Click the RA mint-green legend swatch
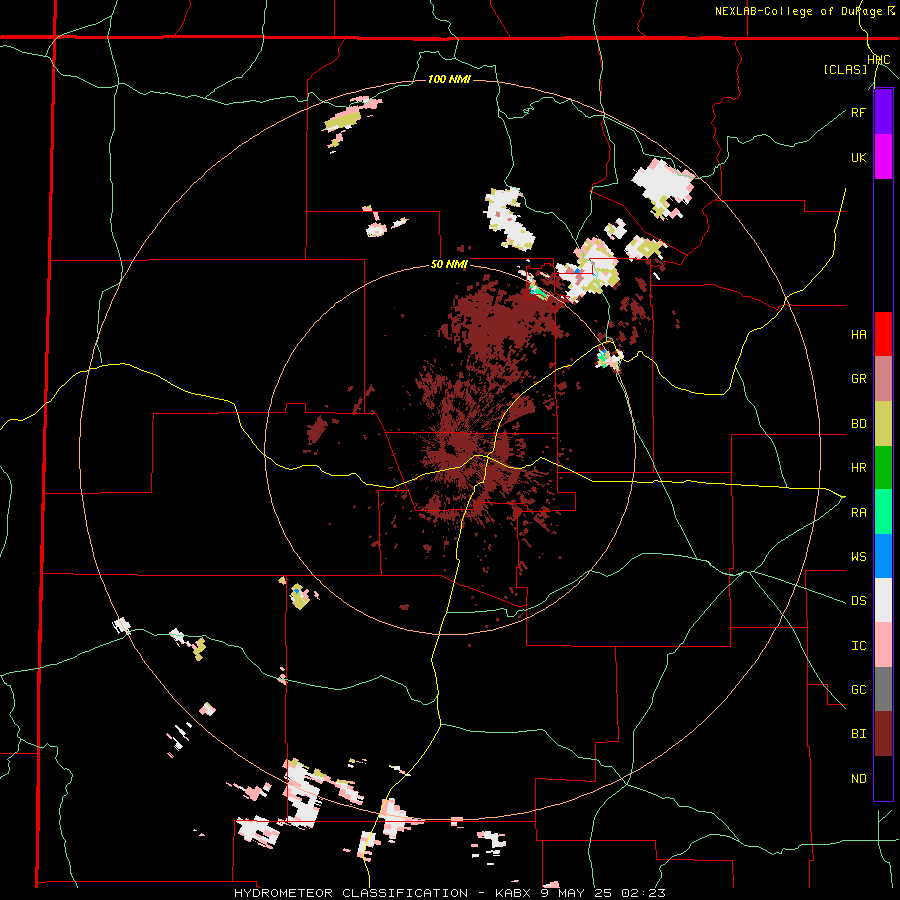Screen dimensions: 900x900 click(883, 512)
